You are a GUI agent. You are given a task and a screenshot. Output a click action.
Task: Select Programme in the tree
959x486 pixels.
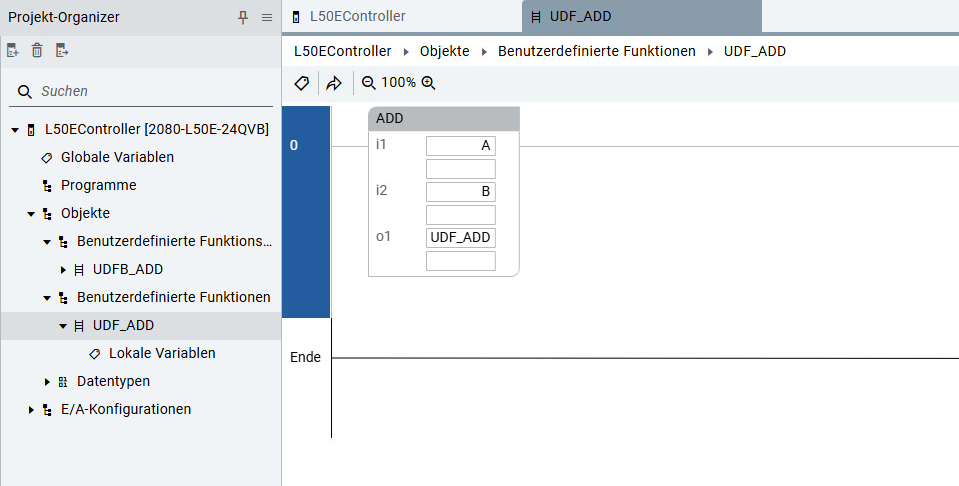pos(98,185)
